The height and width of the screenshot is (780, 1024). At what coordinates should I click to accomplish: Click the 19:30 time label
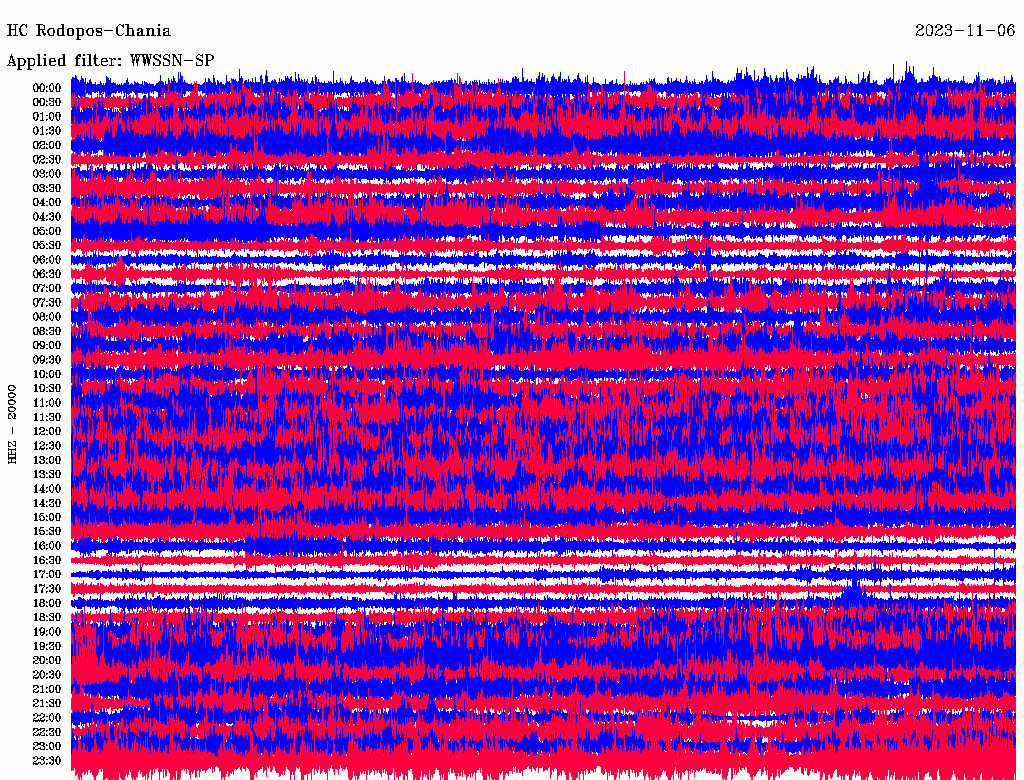(46, 646)
